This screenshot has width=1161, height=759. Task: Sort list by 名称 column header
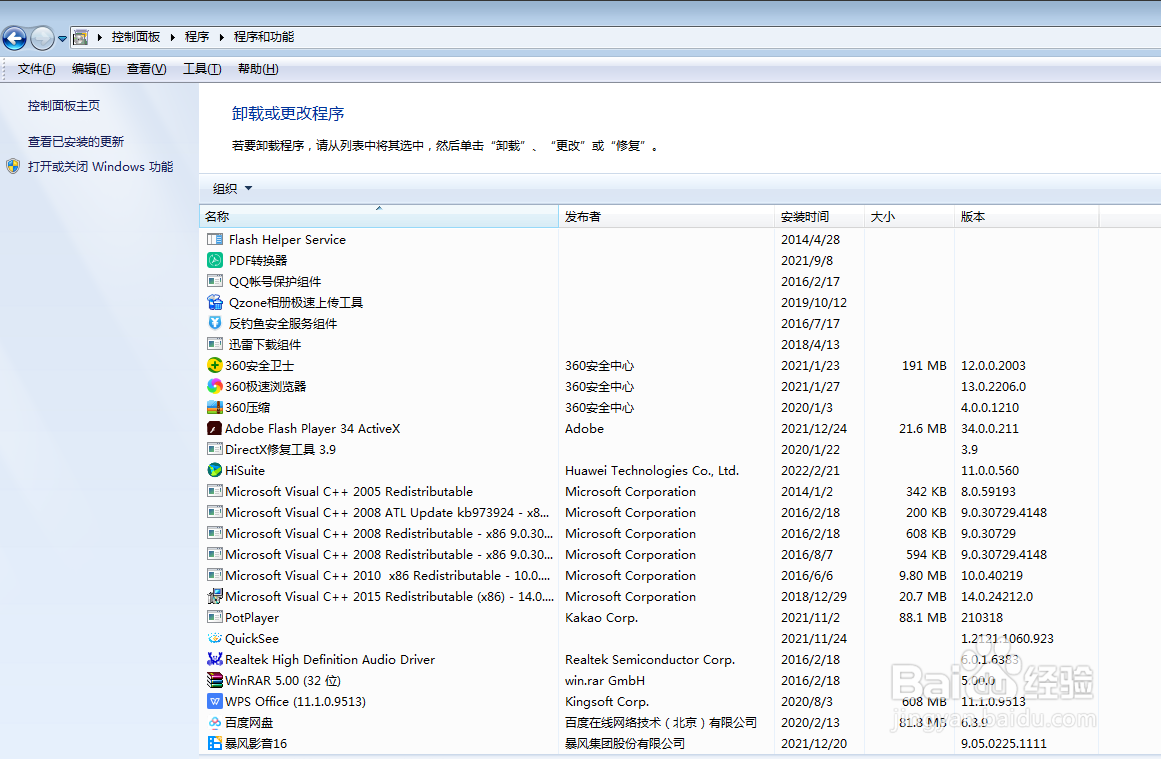[x=378, y=216]
